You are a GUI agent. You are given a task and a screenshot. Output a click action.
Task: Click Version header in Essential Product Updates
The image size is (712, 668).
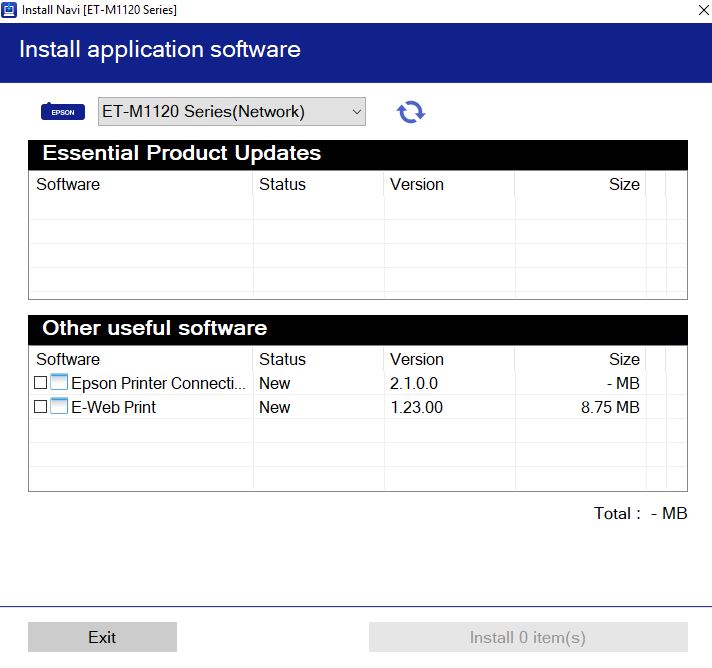pyautogui.click(x=416, y=184)
